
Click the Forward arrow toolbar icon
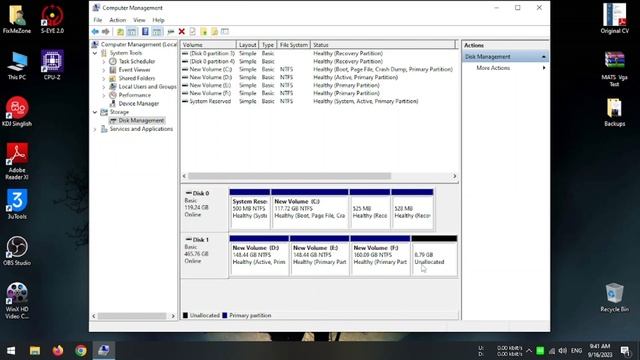click(106, 31)
